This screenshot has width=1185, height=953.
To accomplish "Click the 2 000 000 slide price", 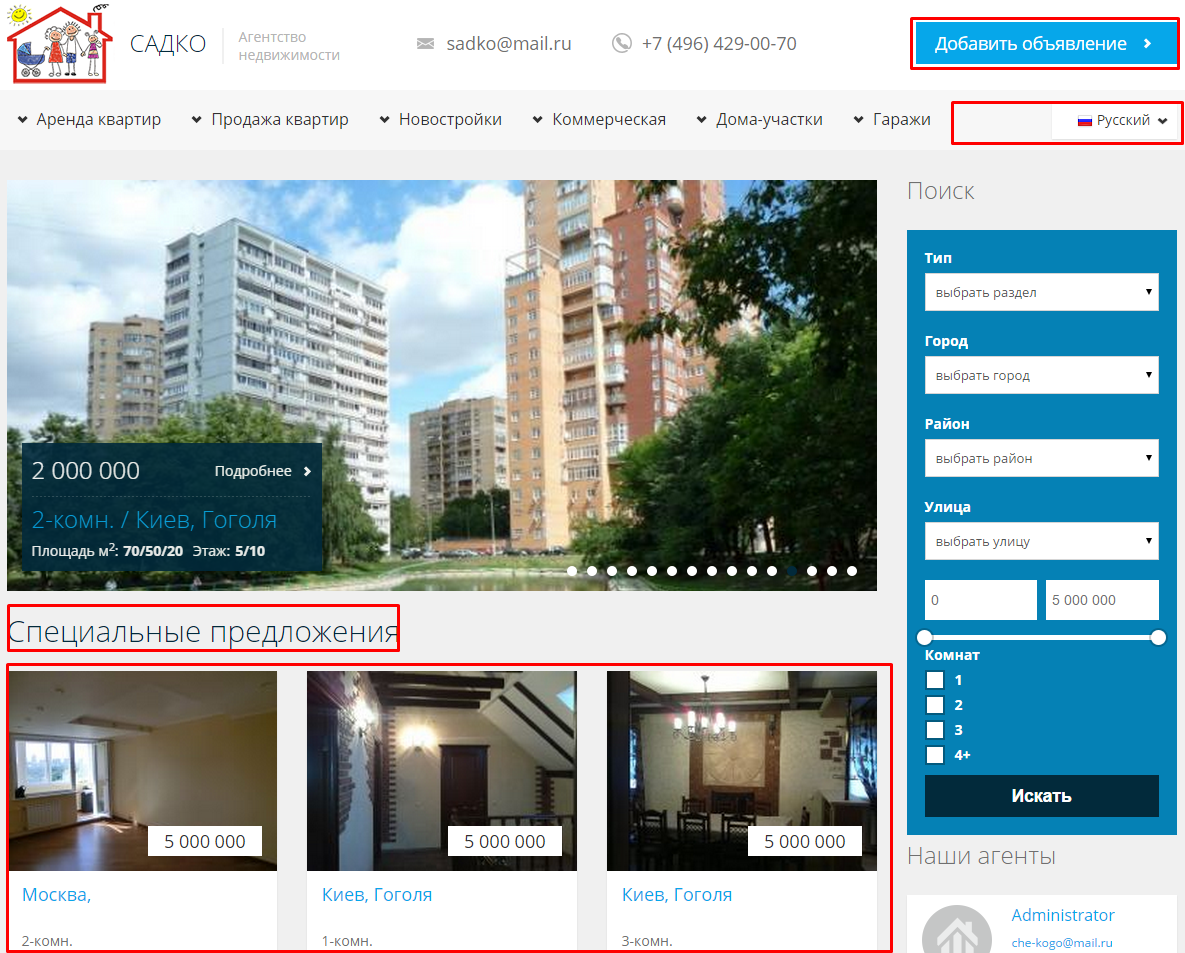I will pyautogui.click(x=85, y=471).
